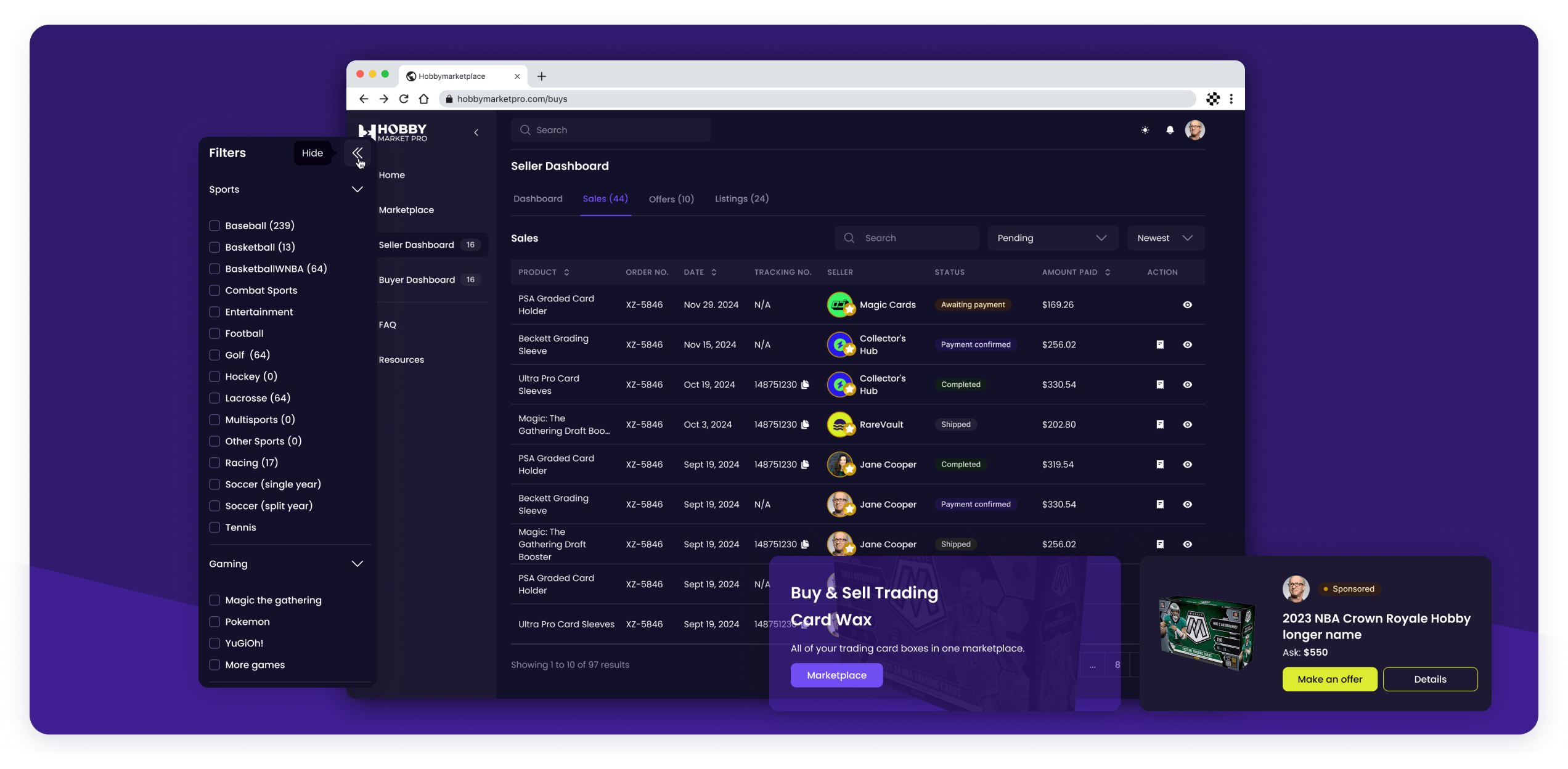This screenshot has height=769, width=1568.
Task: Click the Make an offer button
Action: 1329,679
